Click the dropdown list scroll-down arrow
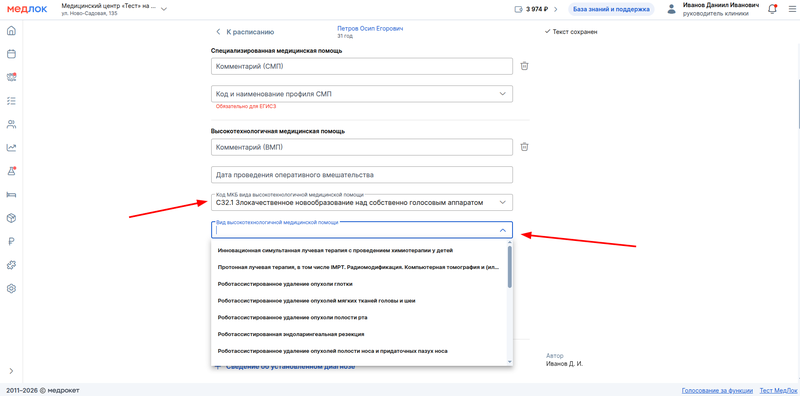Screen dimensions: 800x396 [x=510, y=361]
